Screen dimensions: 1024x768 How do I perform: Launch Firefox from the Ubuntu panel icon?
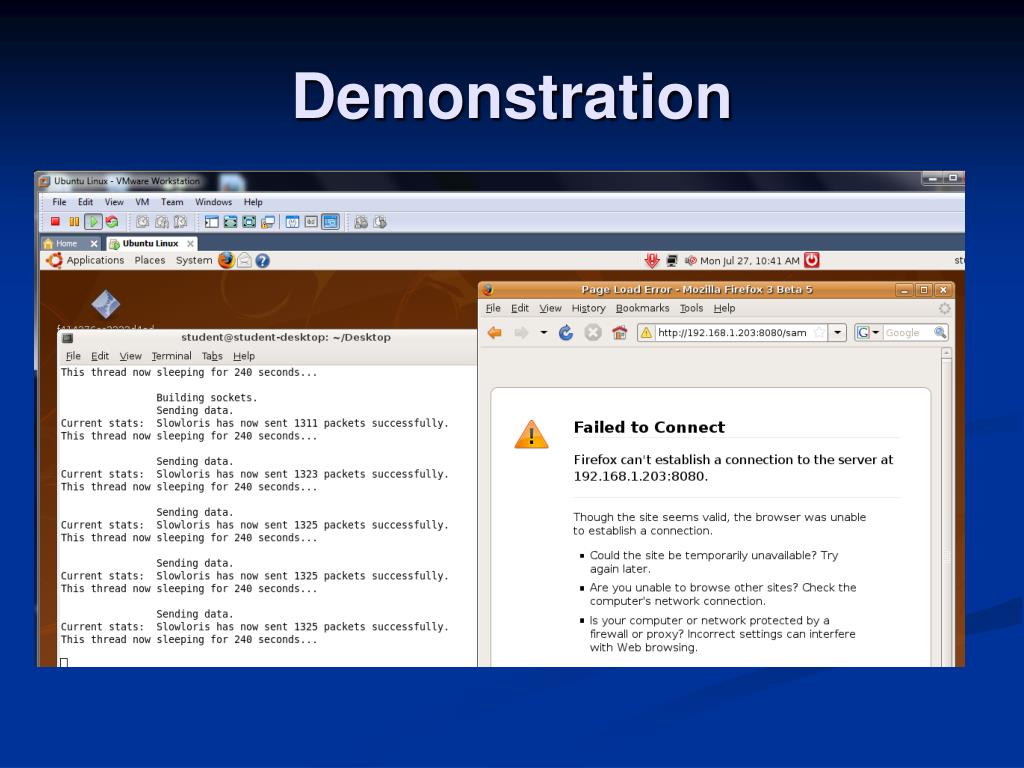click(x=226, y=261)
